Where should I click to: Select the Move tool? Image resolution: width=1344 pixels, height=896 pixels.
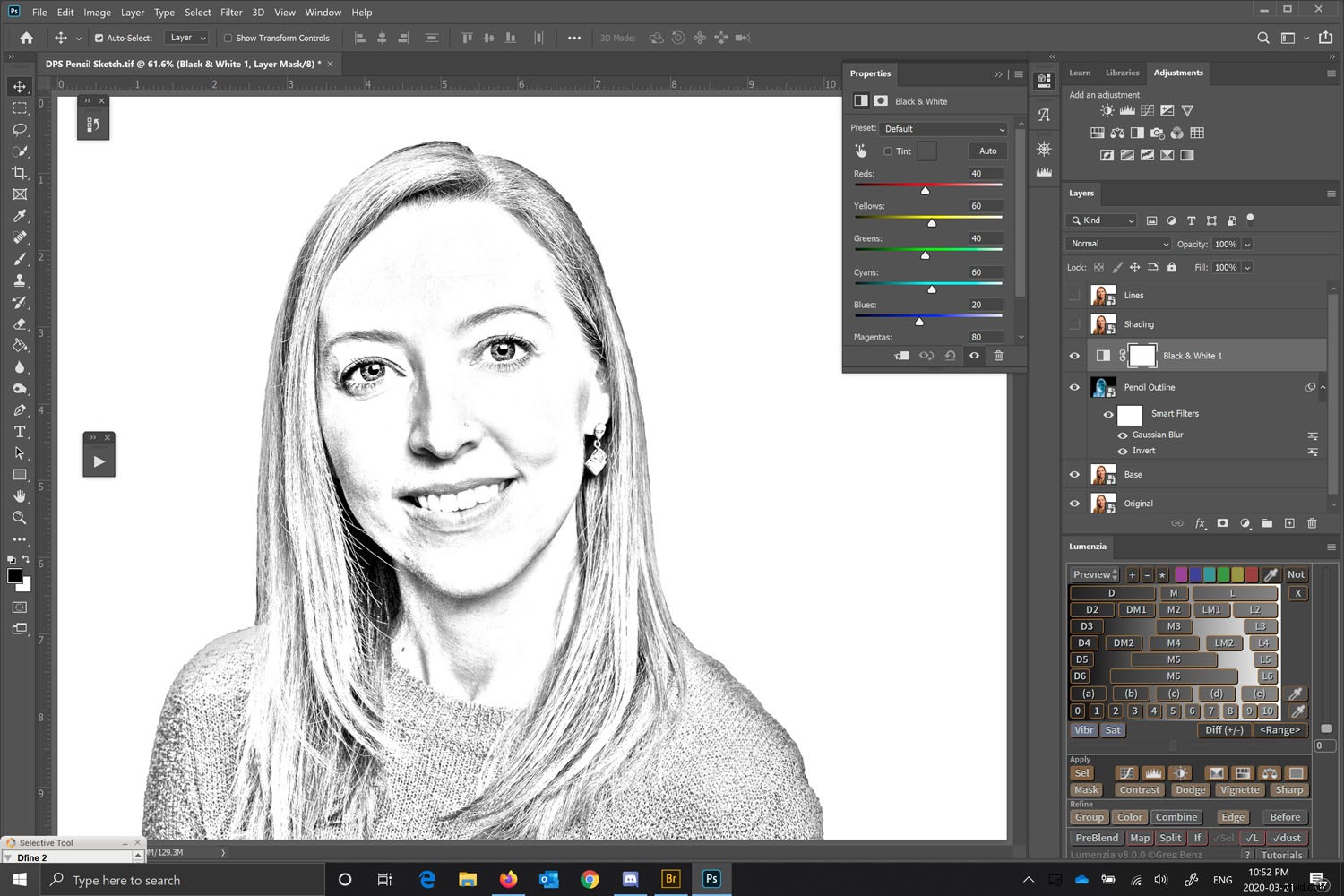pyautogui.click(x=19, y=86)
